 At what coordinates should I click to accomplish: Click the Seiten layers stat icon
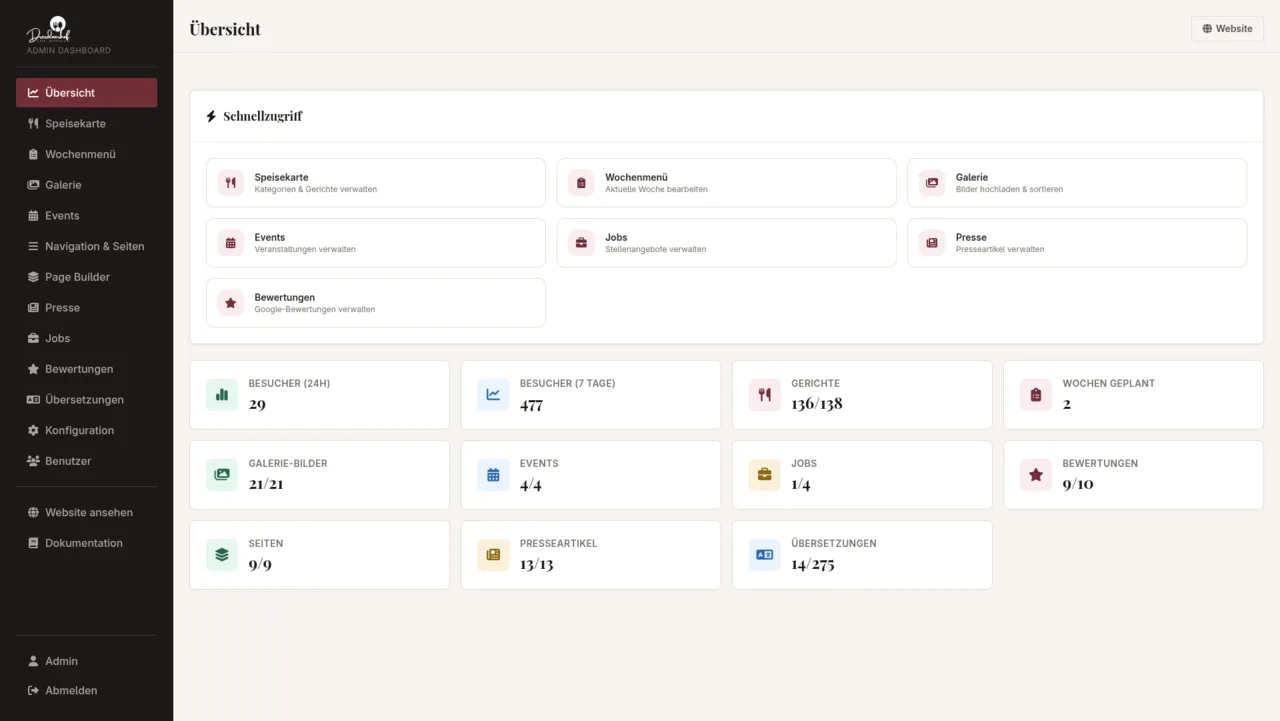pos(222,555)
